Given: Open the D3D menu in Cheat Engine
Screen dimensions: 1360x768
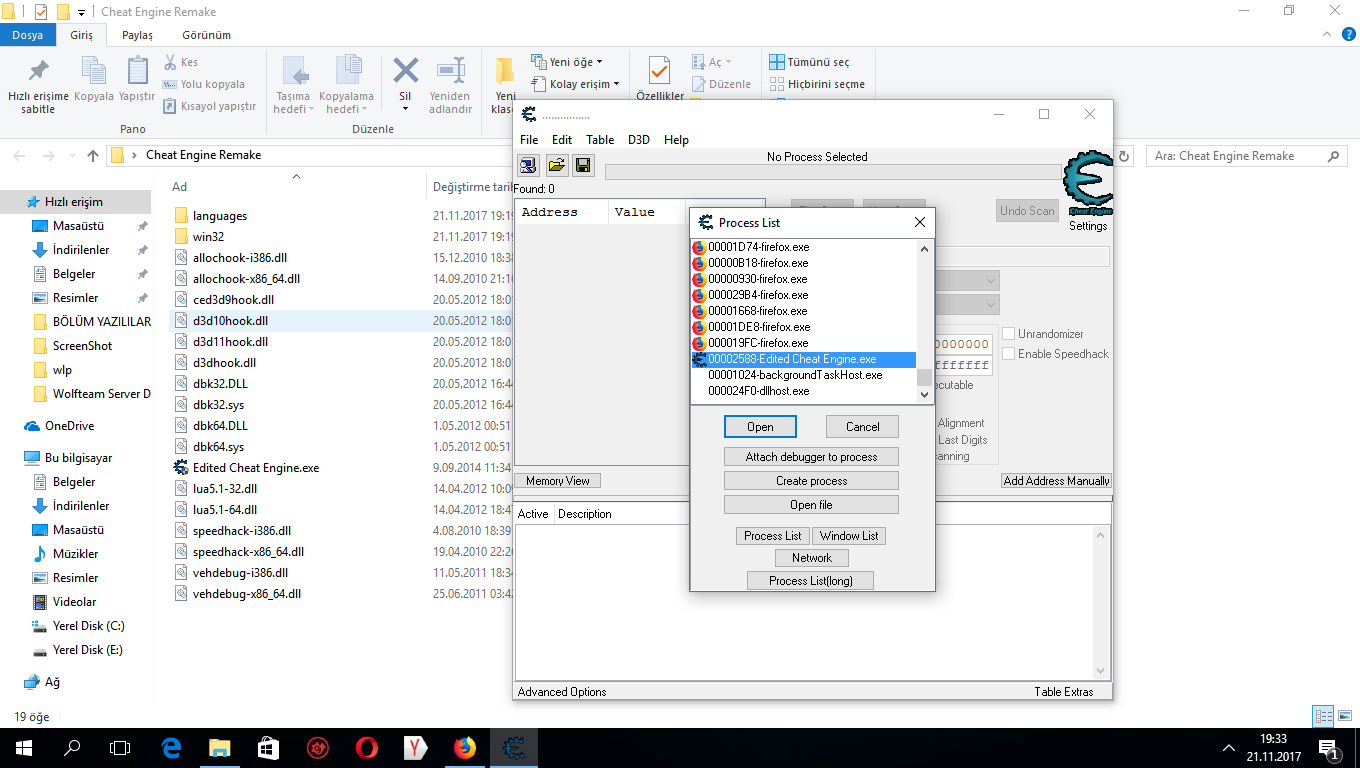Looking at the screenshot, I should [639, 140].
